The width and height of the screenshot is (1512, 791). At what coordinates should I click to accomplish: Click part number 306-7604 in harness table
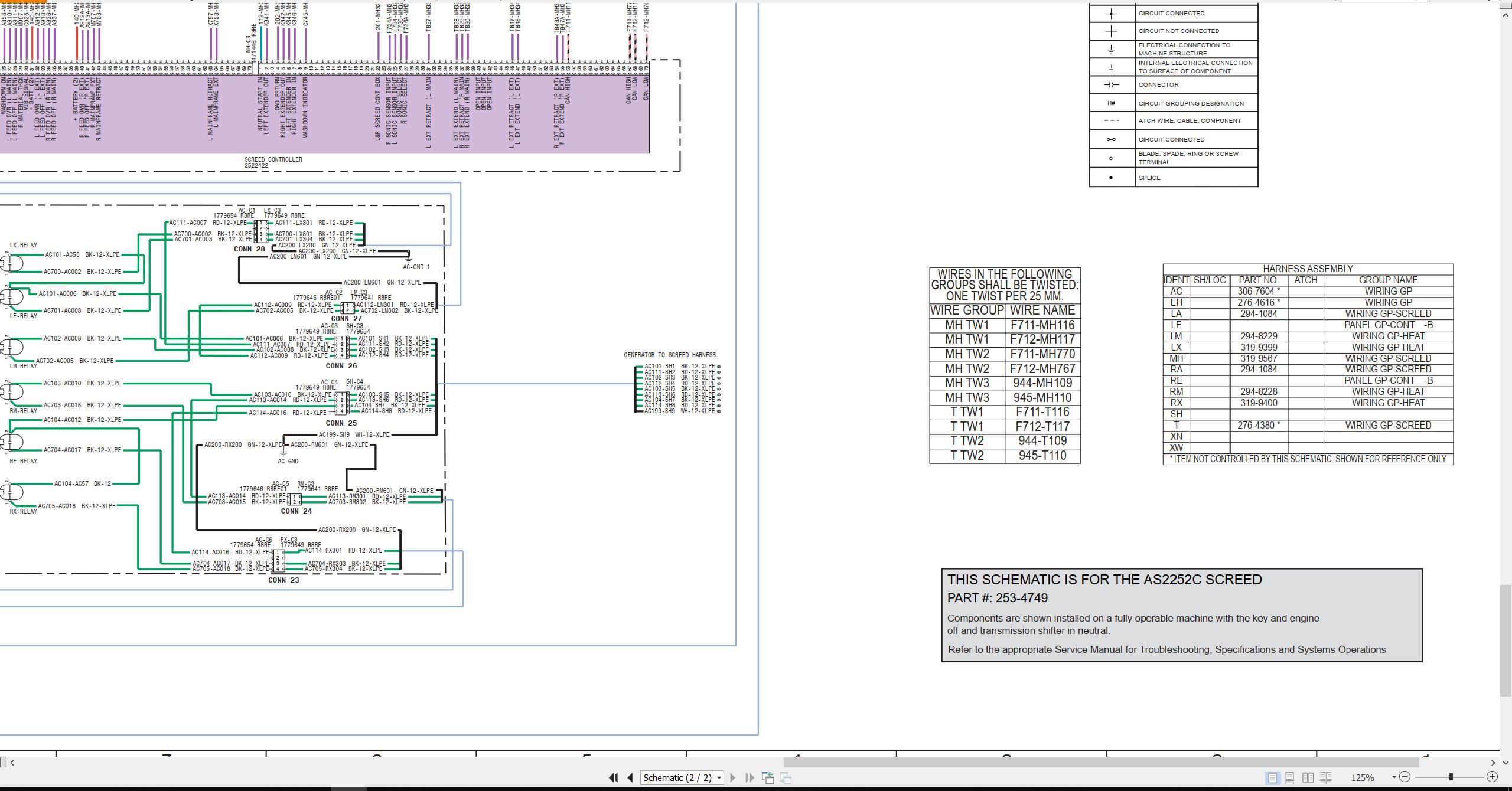point(1258,291)
